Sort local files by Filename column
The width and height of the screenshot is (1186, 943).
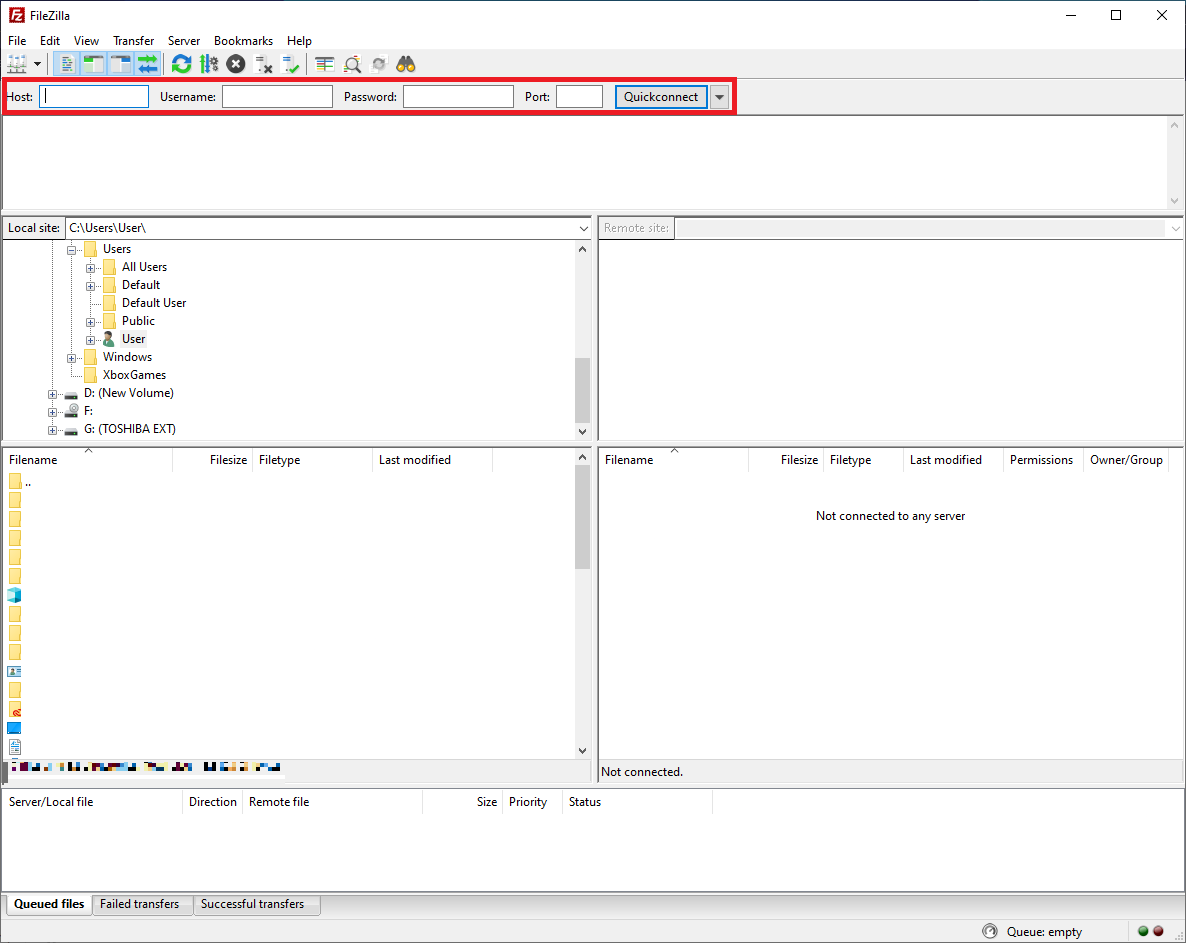pyautogui.click(x=88, y=460)
